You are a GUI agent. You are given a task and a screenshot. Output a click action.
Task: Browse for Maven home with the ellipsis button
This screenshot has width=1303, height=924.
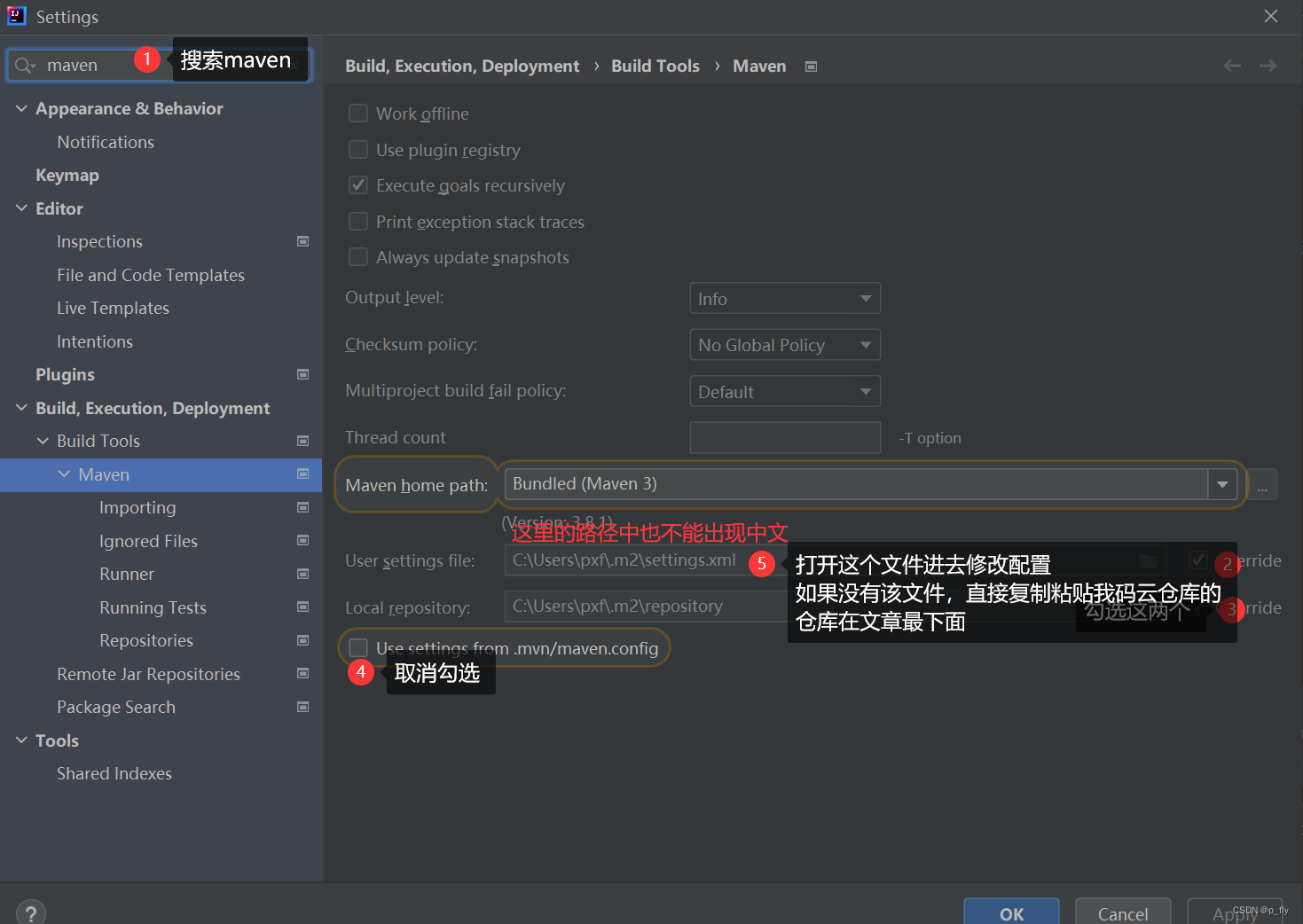pos(1262,485)
